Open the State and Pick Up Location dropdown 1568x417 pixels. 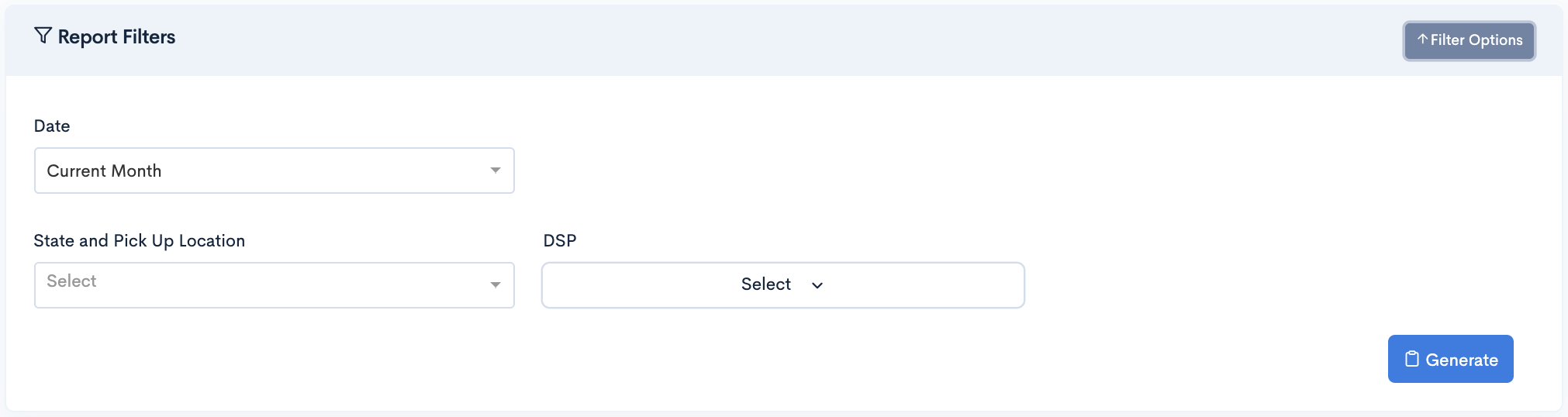point(275,285)
